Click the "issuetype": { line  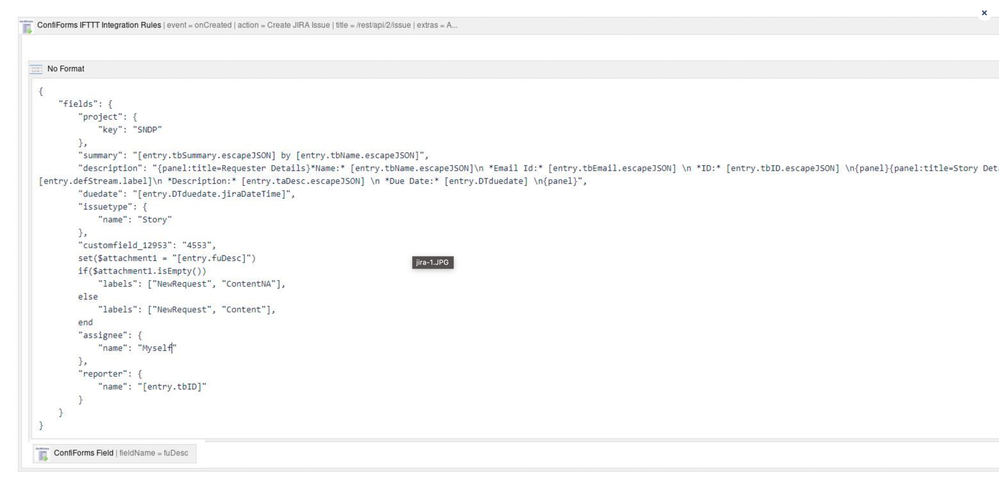coord(113,207)
